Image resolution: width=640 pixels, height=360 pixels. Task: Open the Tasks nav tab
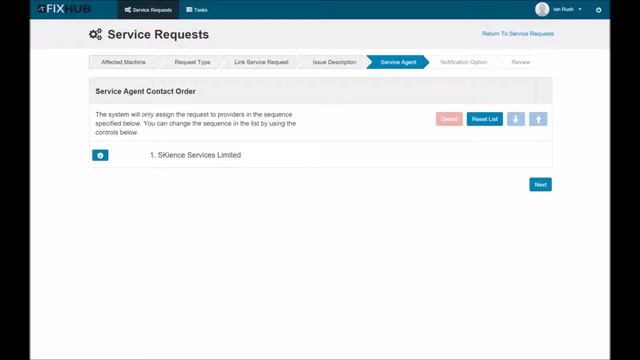197,9
